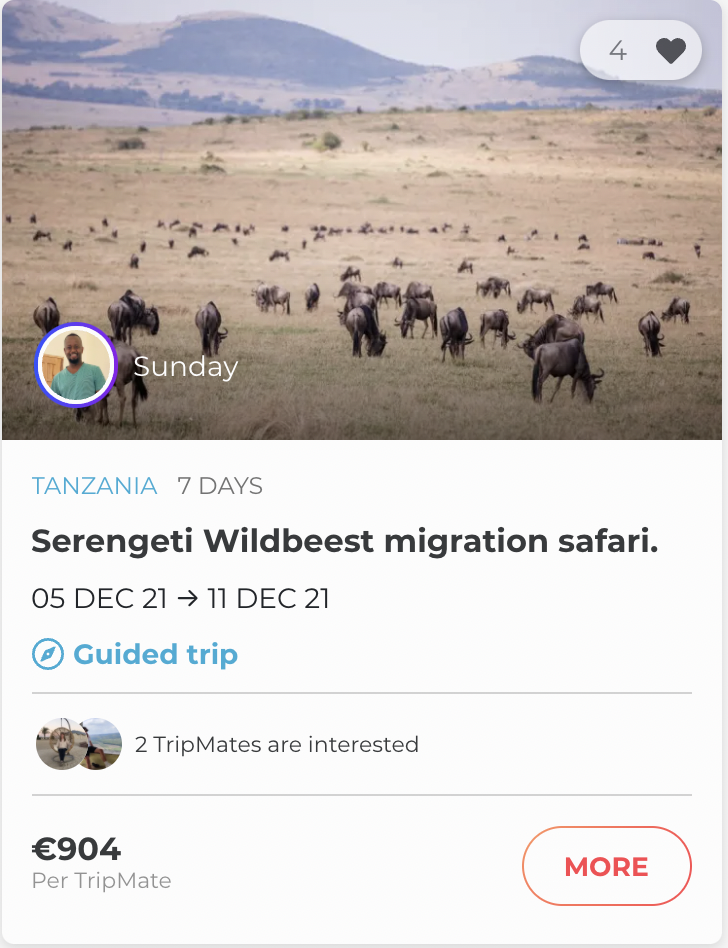The image size is (728, 948).
Task: Click the end date 11 DEC 21
Action: pyautogui.click(x=269, y=598)
